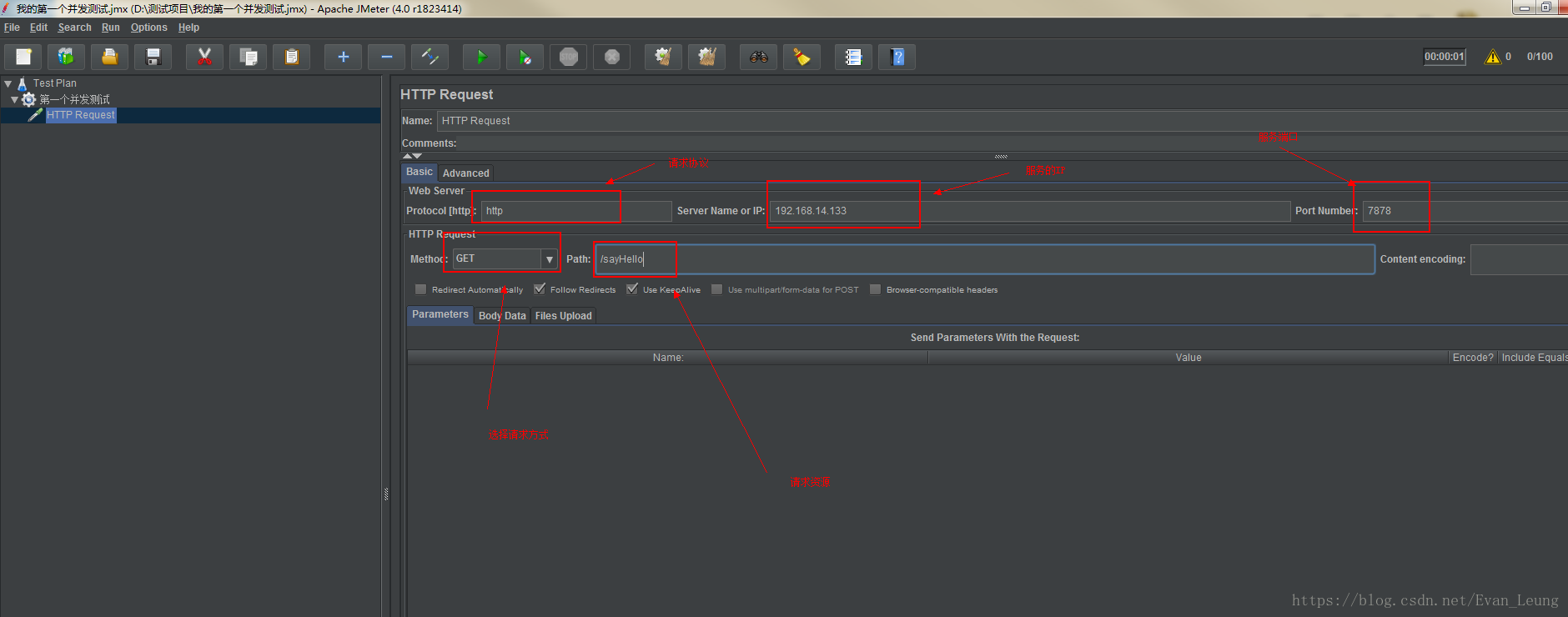The image size is (1568, 617).
Task: Switch to the Basic tab
Action: pyautogui.click(x=420, y=172)
